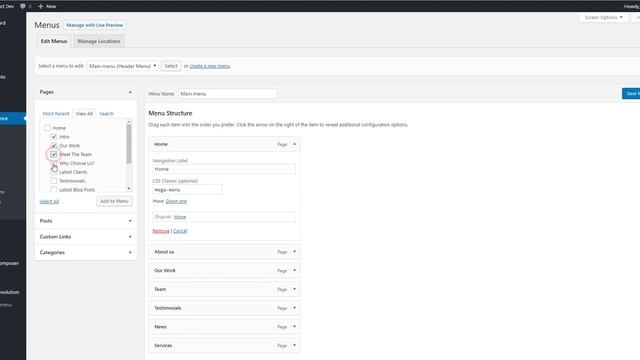
Task: Open the View All pages tab
Action: click(84, 113)
